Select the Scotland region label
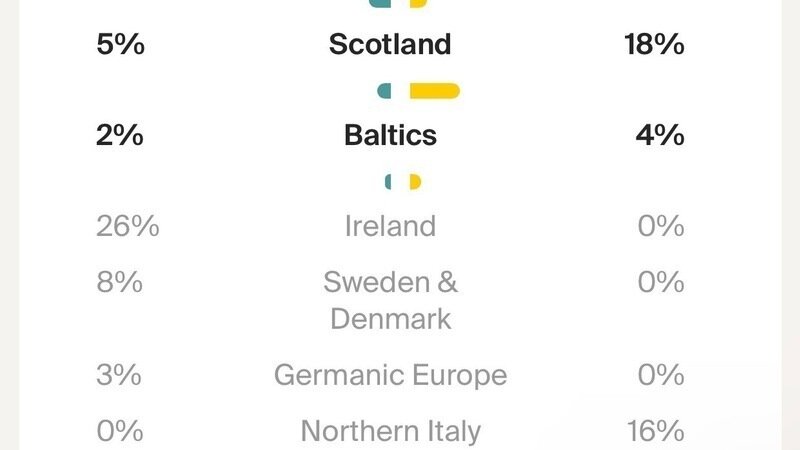800x450 pixels. [x=390, y=45]
